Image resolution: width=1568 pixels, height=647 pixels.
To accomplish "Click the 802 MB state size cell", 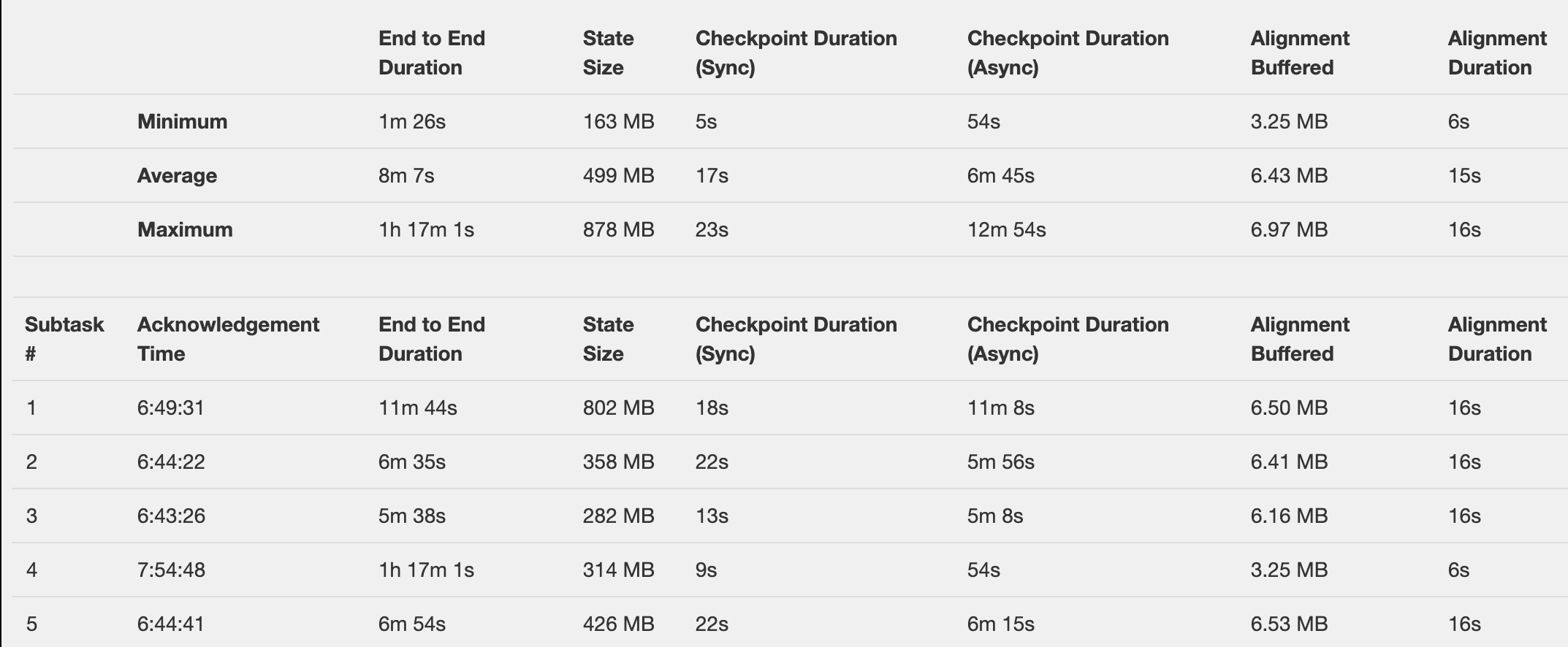I will [x=618, y=407].
